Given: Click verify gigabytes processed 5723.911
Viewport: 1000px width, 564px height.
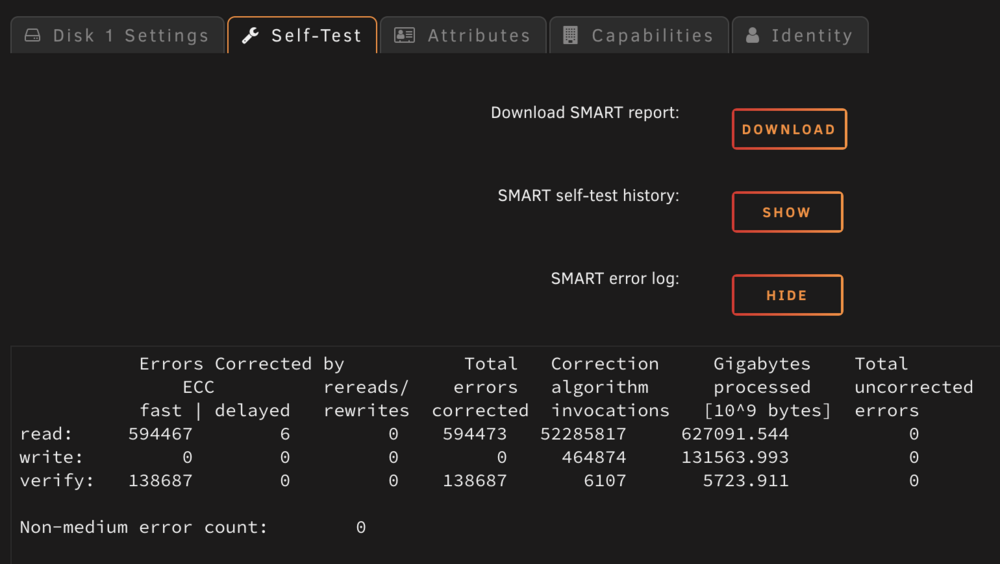Looking at the screenshot, I should [x=746, y=480].
